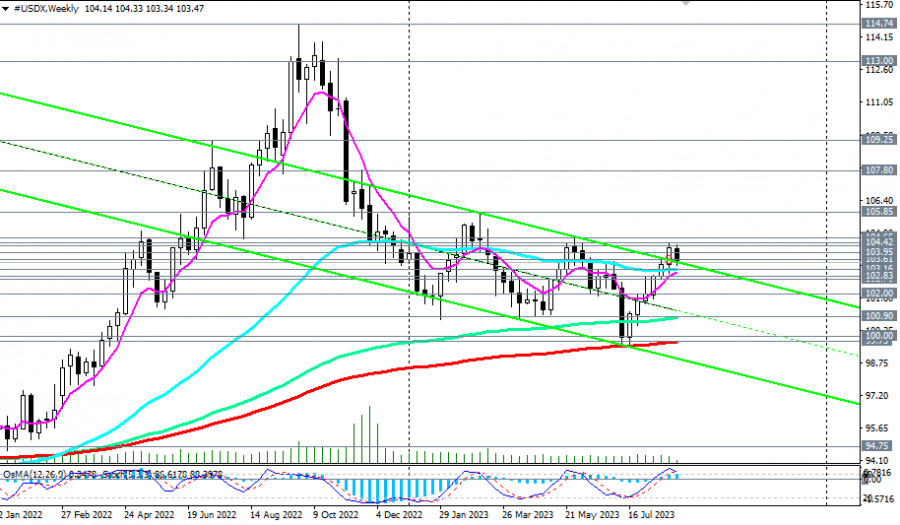The height and width of the screenshot is (525, 900).
Task: Click the 9 Oct 2022 date label
Action: pyautogui.click(x=335, y=515)
